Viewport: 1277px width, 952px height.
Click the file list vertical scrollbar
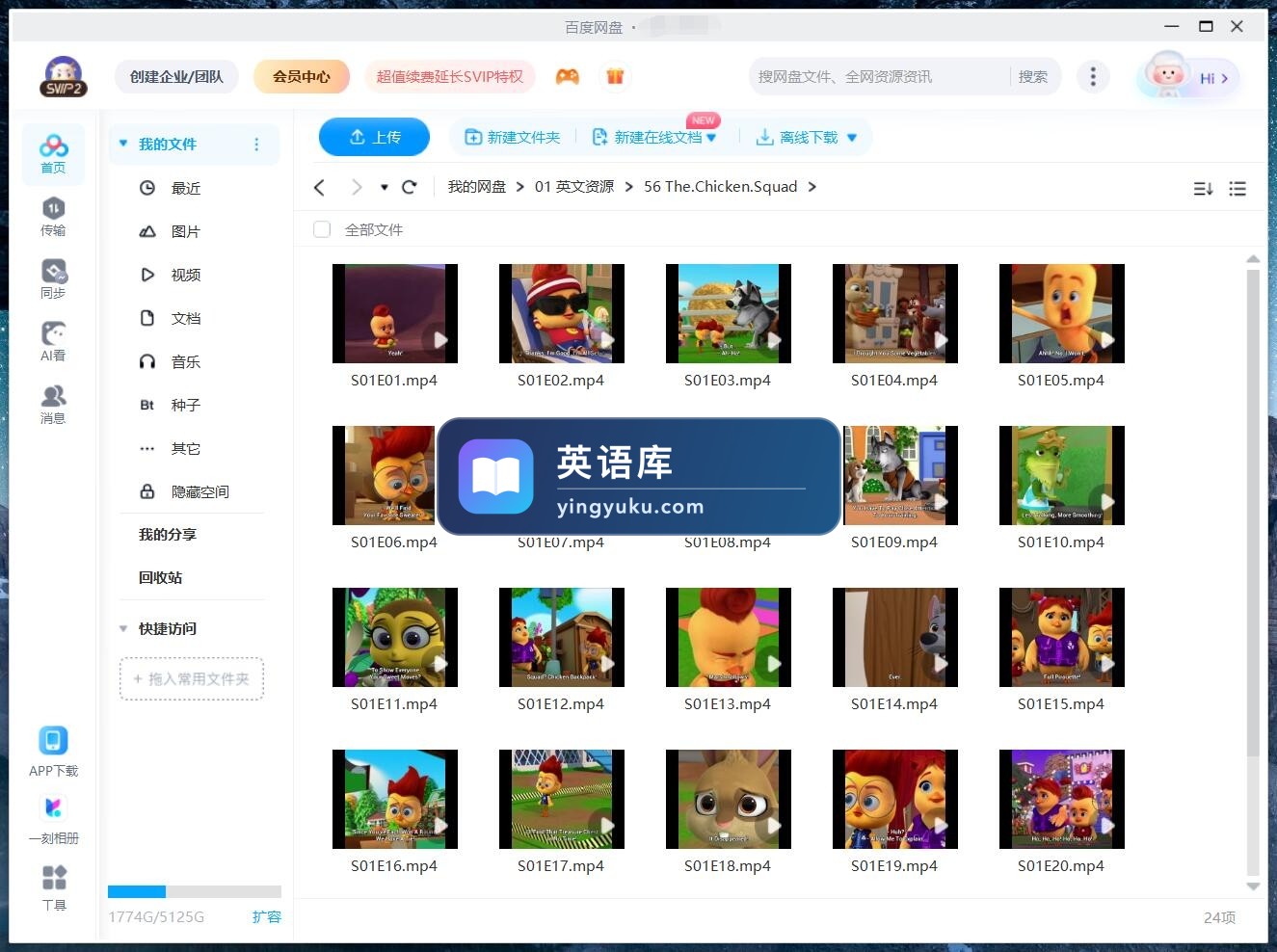point(1253,513)
